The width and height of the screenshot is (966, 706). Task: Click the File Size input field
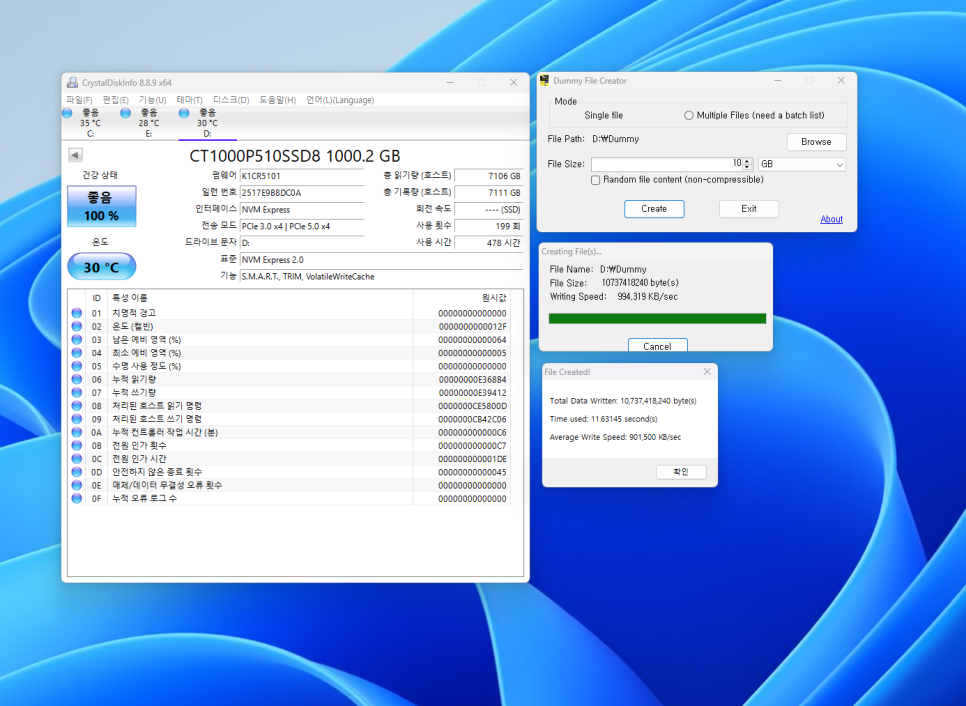(x=664, y=164)
